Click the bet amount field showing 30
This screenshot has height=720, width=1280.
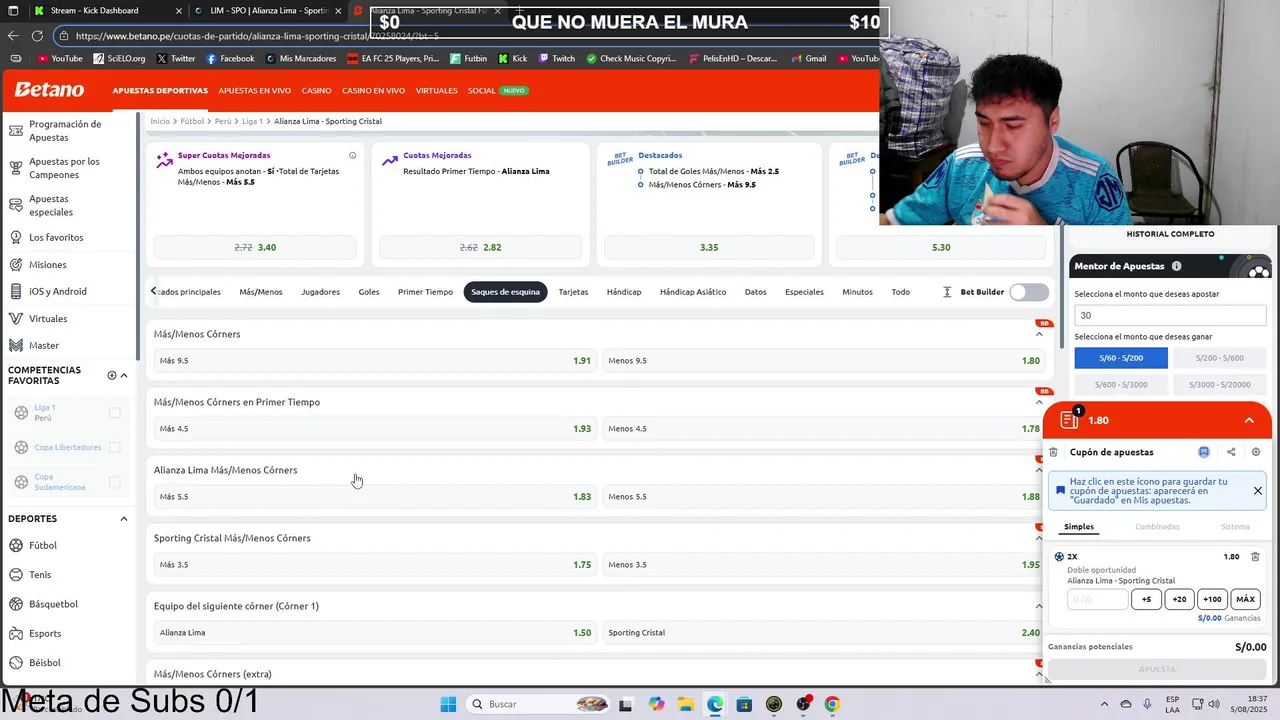click(x=1170, y=315)
